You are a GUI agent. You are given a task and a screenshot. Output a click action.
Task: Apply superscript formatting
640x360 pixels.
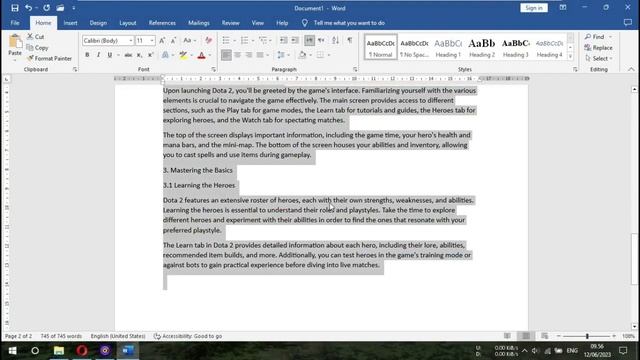[151, 55]
